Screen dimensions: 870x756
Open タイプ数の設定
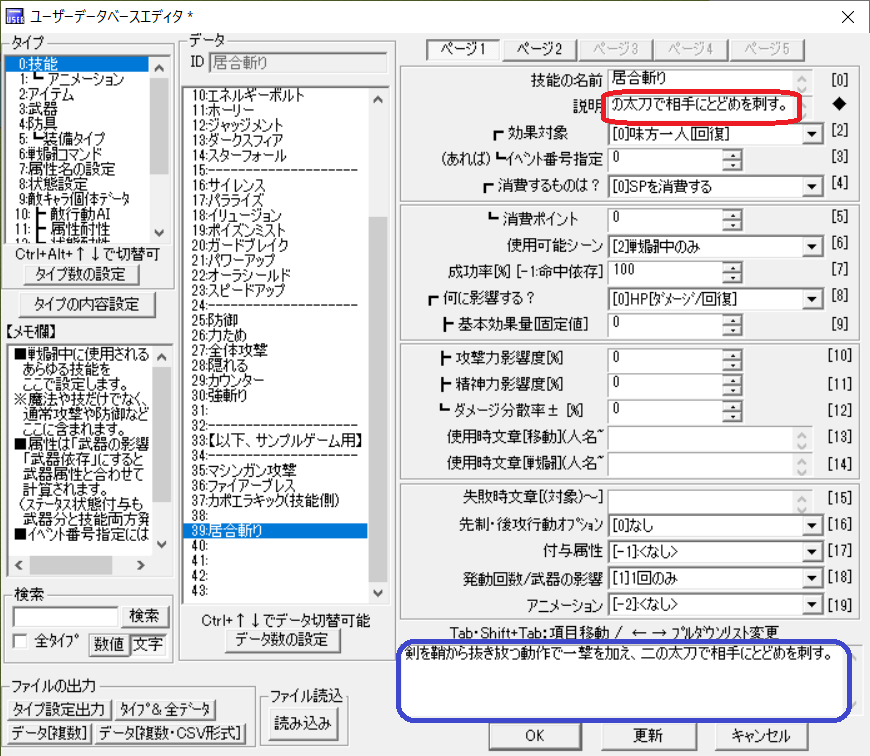(x=81, y=274)
